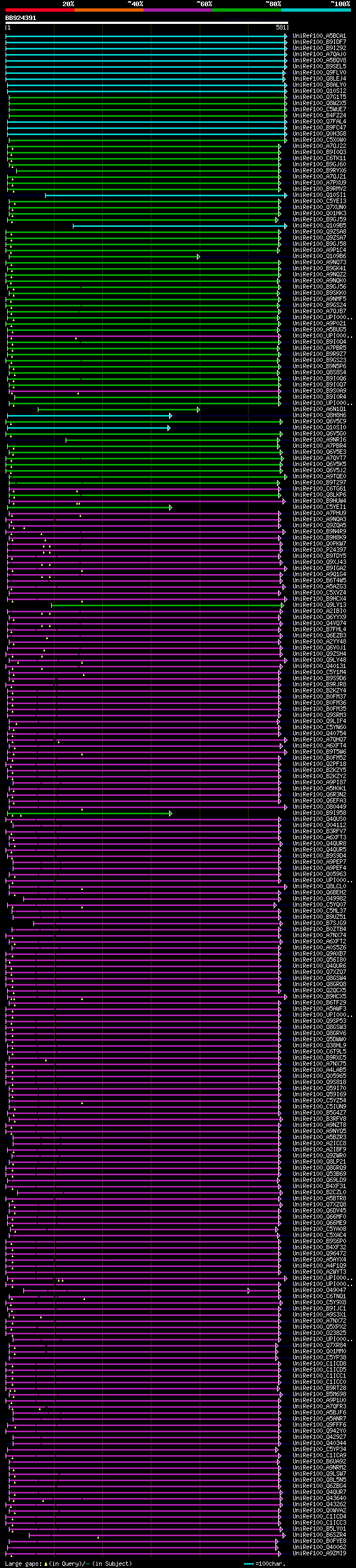The width and height of the screenshot is (356, 1568).
Task: Click hit label UniRef100_Q40131
Action: click(x=319, y=666)
